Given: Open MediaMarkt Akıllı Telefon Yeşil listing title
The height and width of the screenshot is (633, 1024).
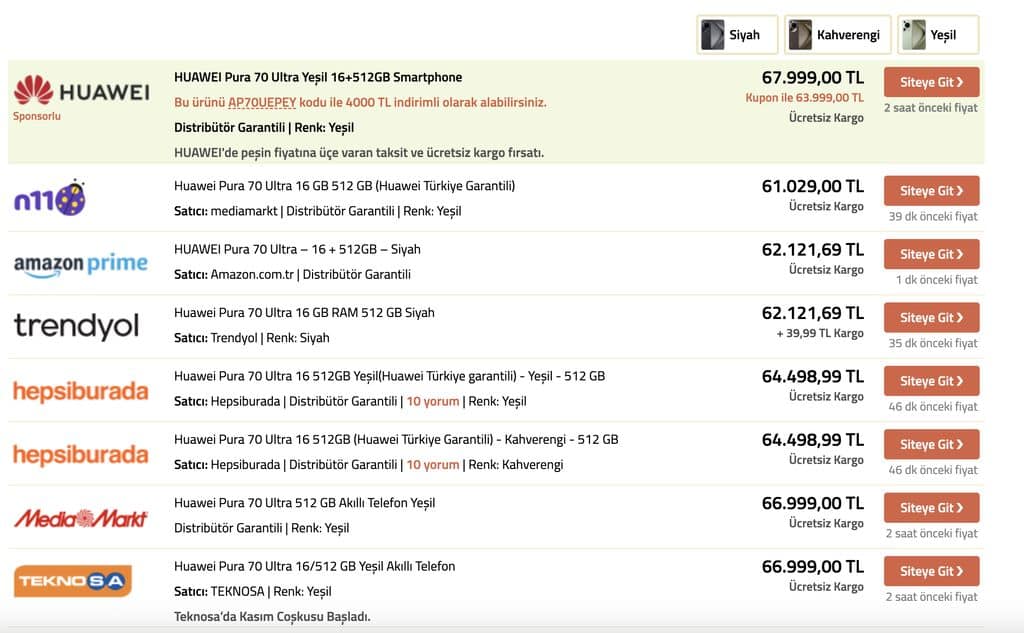Looking at the screenshot, I should pyautogui.click(x=304, y=503).
